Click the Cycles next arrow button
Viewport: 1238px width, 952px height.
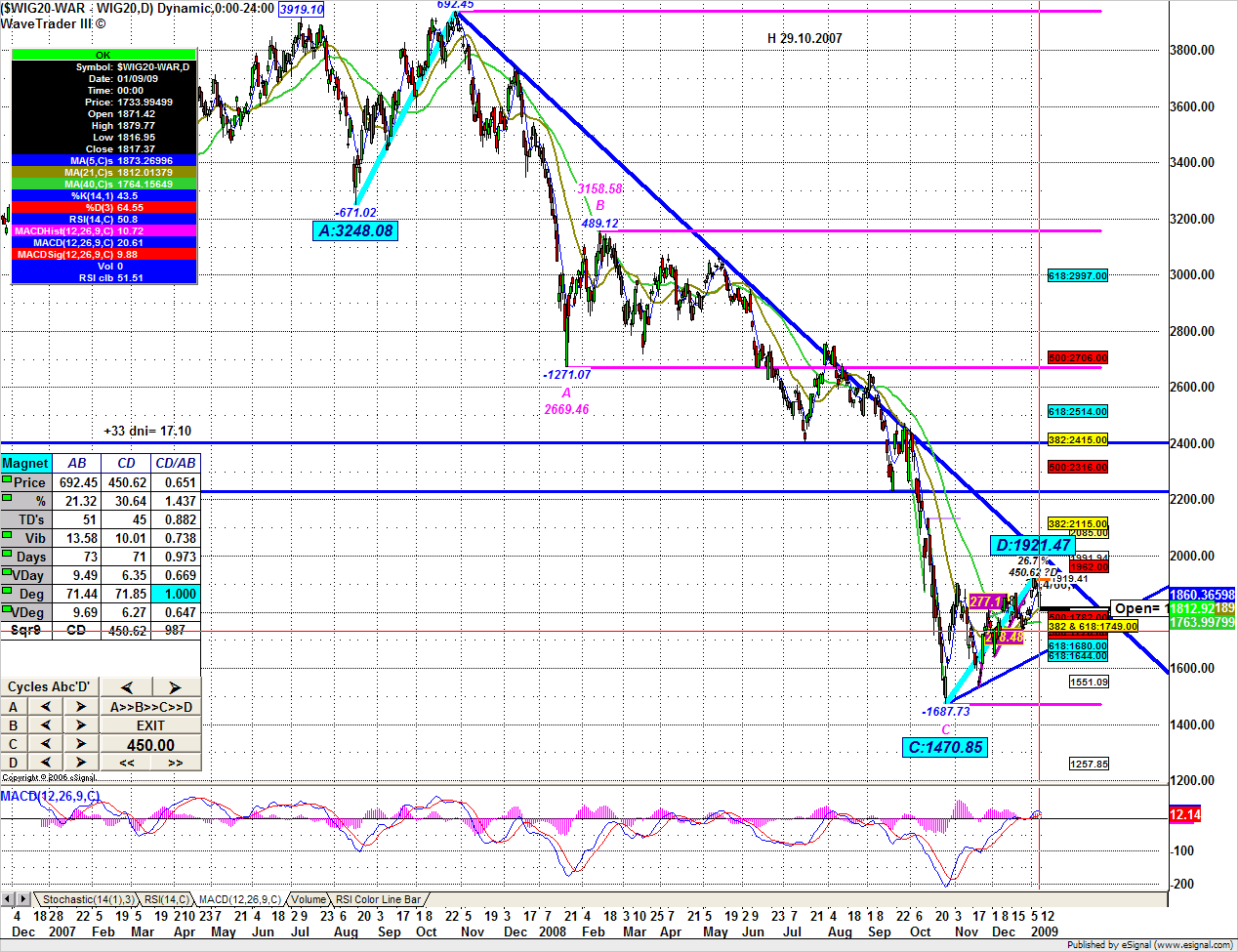pyautogui.click(x=175, y=687)
